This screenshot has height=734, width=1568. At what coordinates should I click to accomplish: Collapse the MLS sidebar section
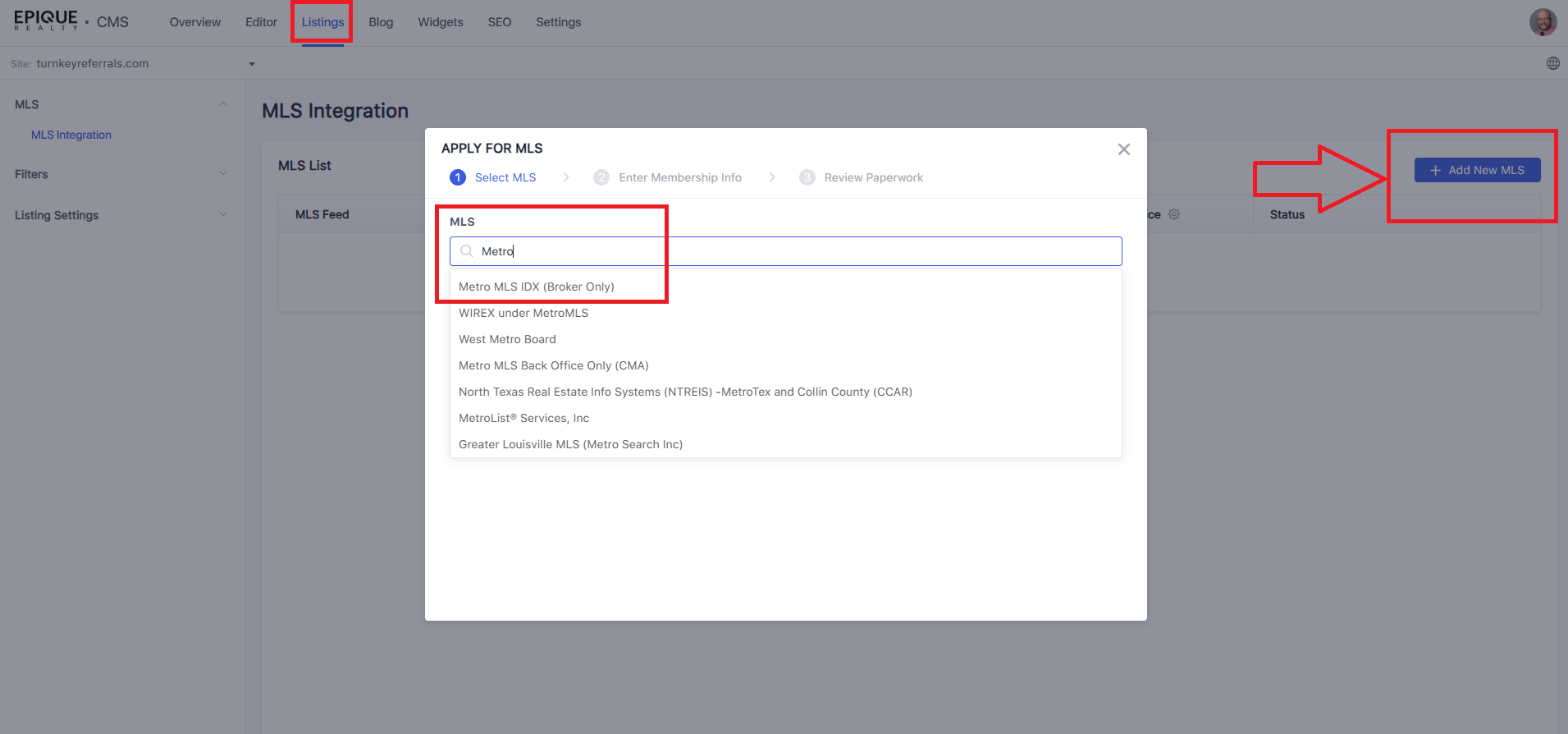click(x=223, y=104)
